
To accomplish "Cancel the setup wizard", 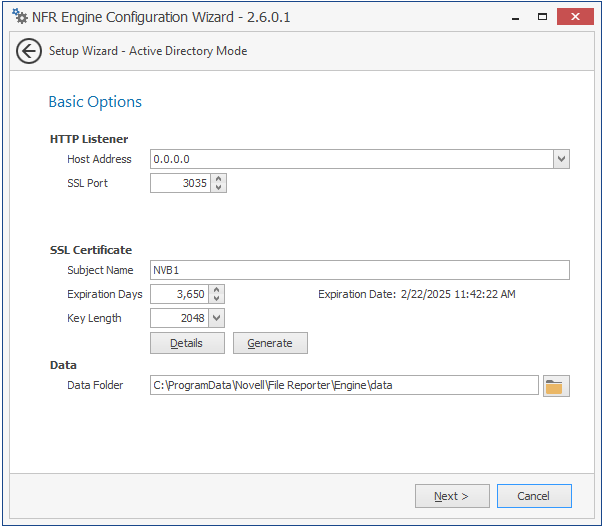I will [x=534, y=496].
